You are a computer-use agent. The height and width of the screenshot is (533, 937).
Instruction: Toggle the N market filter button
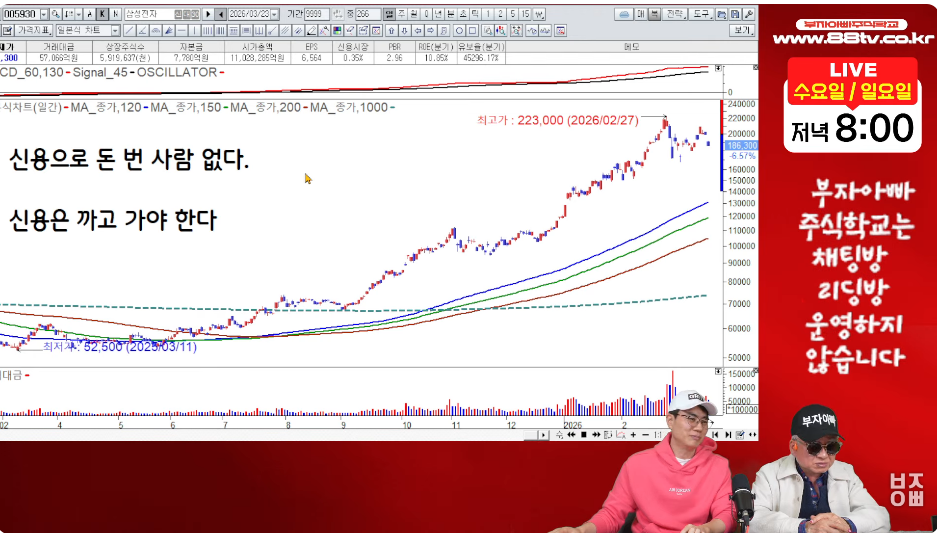pyautogui.click(x=115, y=14)
